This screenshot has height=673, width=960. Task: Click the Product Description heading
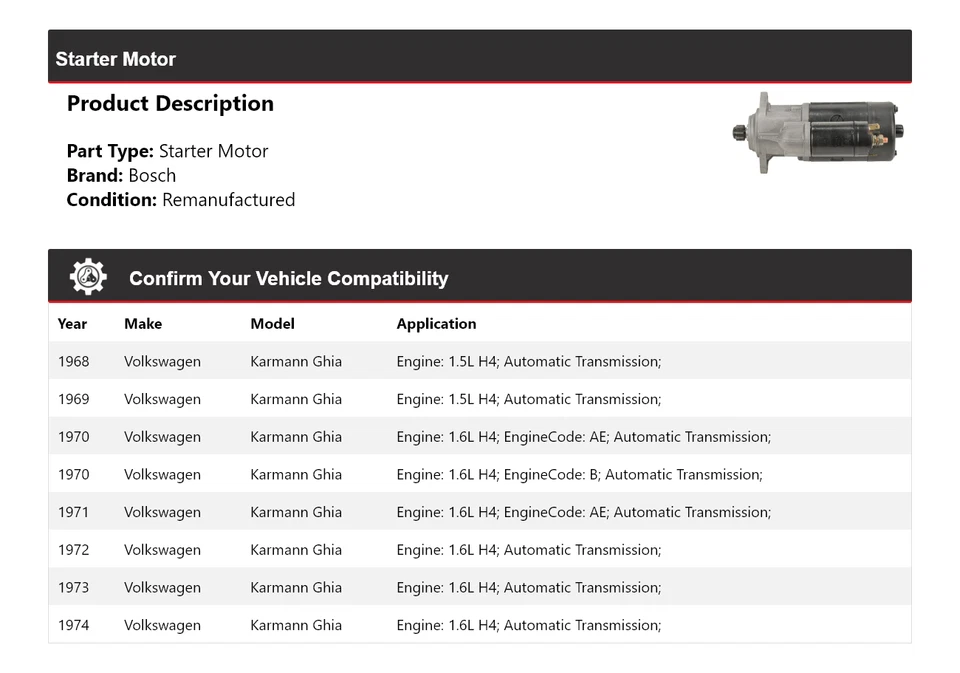(170, 104)
